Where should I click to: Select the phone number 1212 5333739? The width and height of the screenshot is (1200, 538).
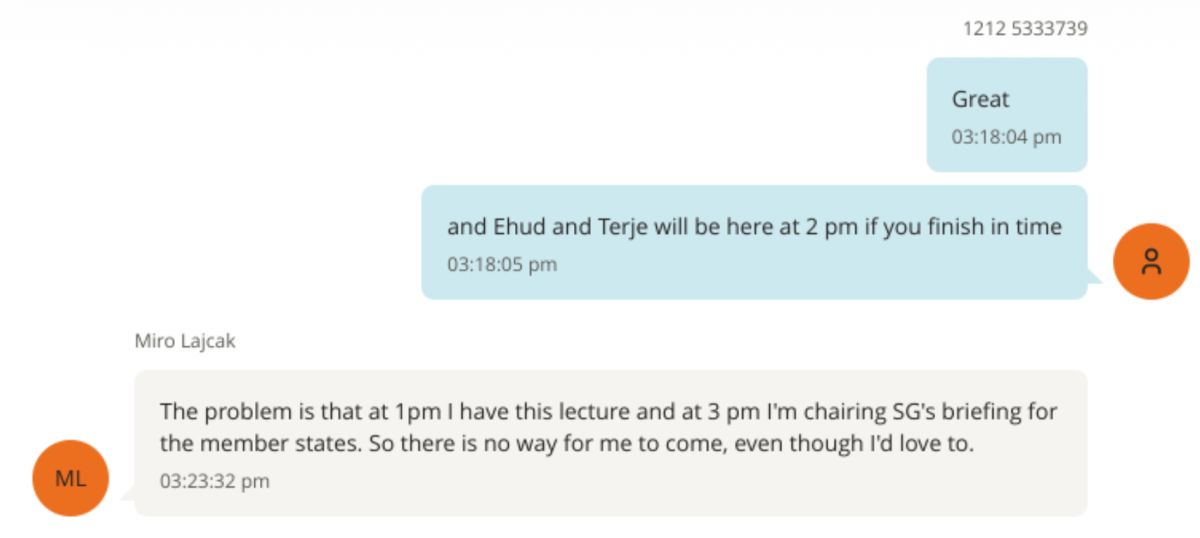[1024, 29]
